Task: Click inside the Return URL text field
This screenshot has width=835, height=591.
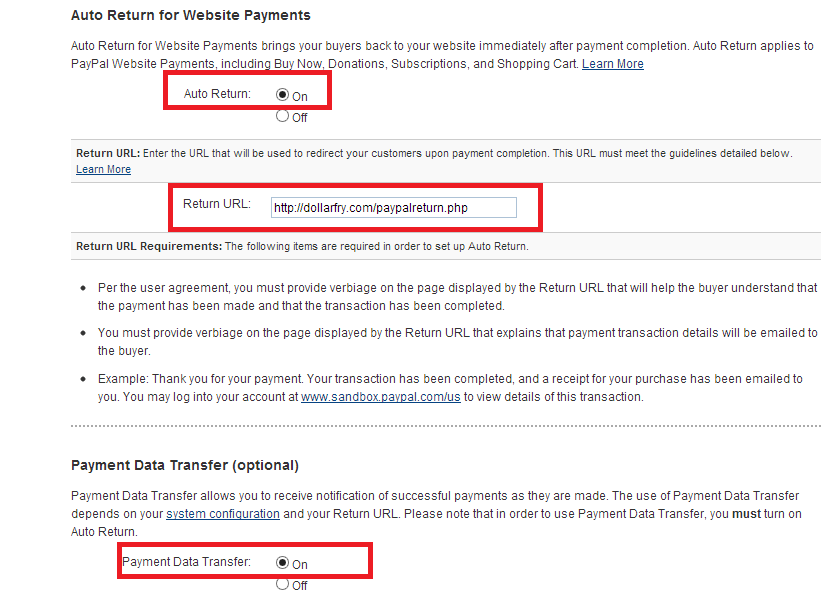Action: tap(394, 207)
